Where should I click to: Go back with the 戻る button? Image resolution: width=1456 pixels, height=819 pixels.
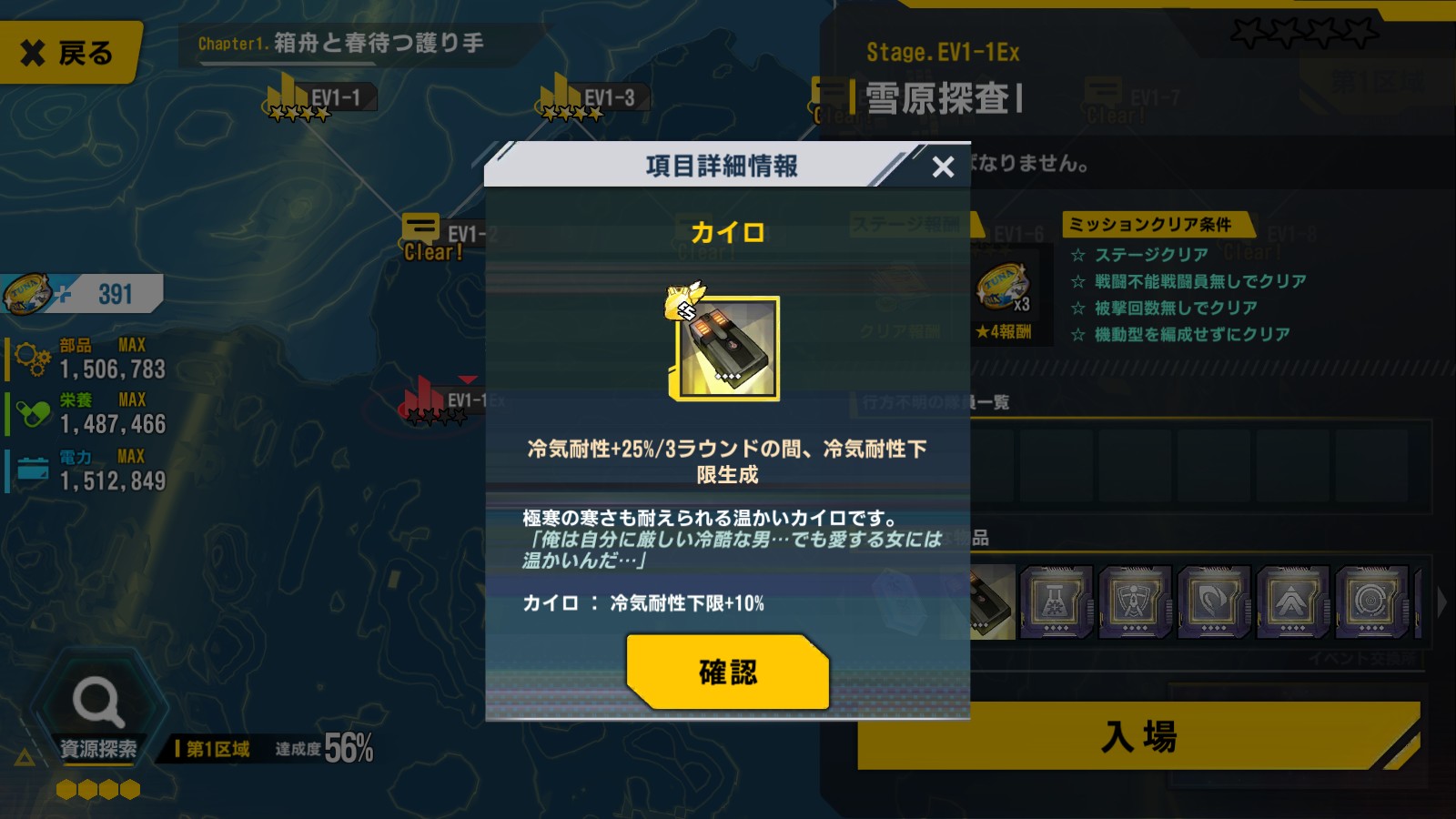(x=69, y=53)
